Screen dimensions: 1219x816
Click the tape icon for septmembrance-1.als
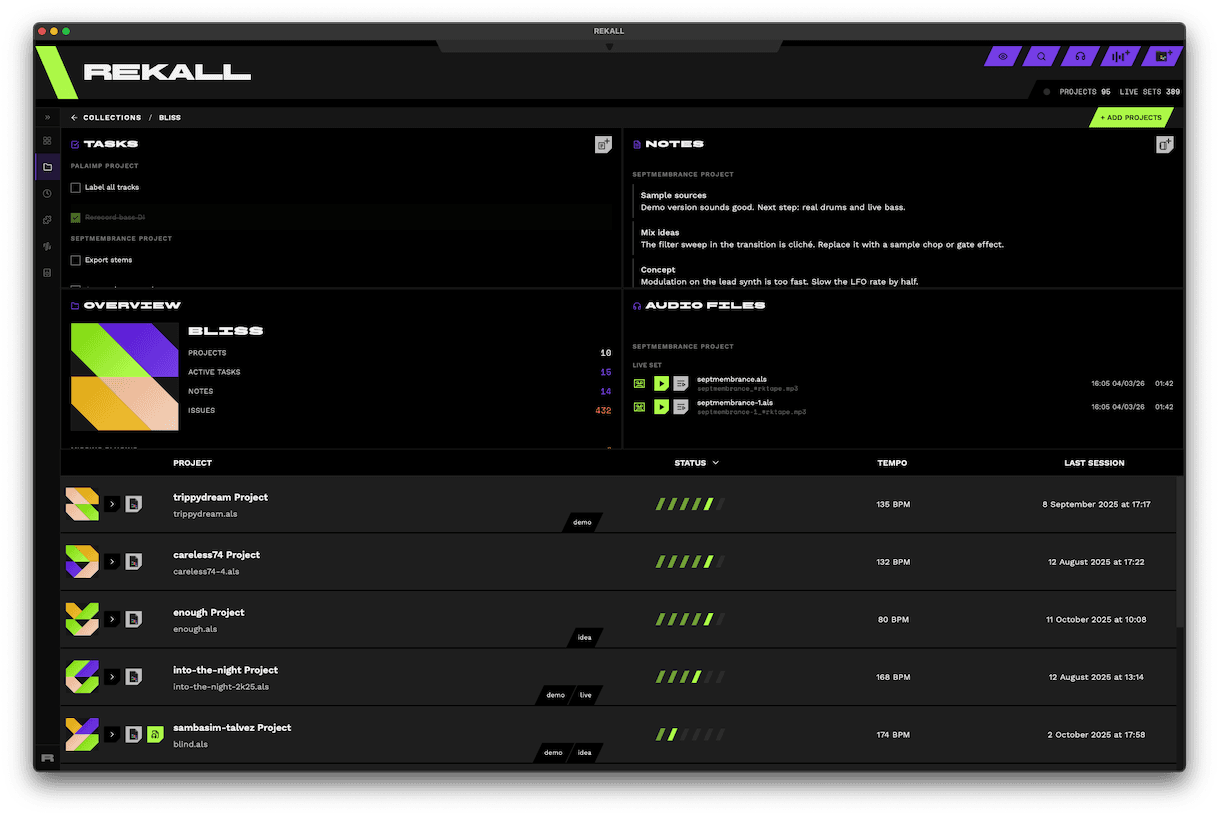click(x=640, y=407)
